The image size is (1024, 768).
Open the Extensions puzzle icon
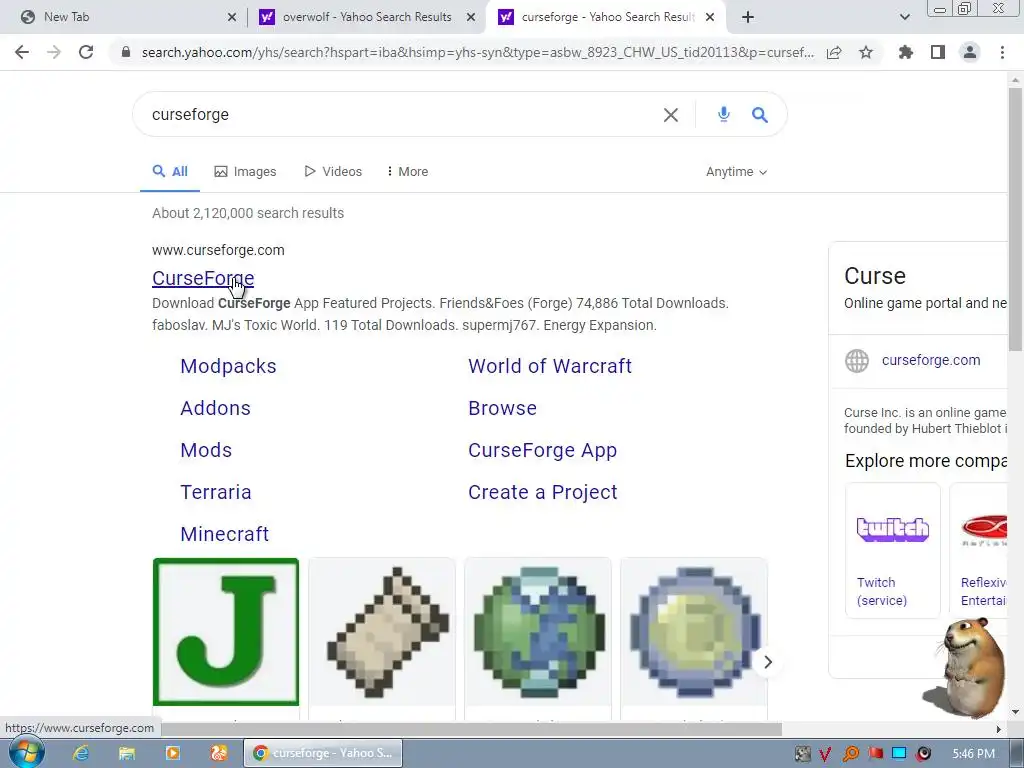tap(905, 52)
